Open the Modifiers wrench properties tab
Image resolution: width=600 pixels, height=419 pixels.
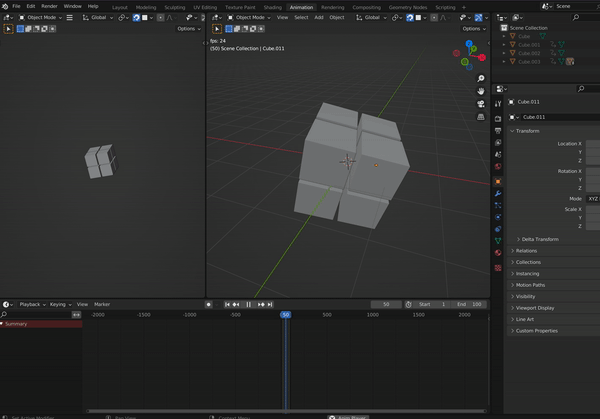coord(498,193)
